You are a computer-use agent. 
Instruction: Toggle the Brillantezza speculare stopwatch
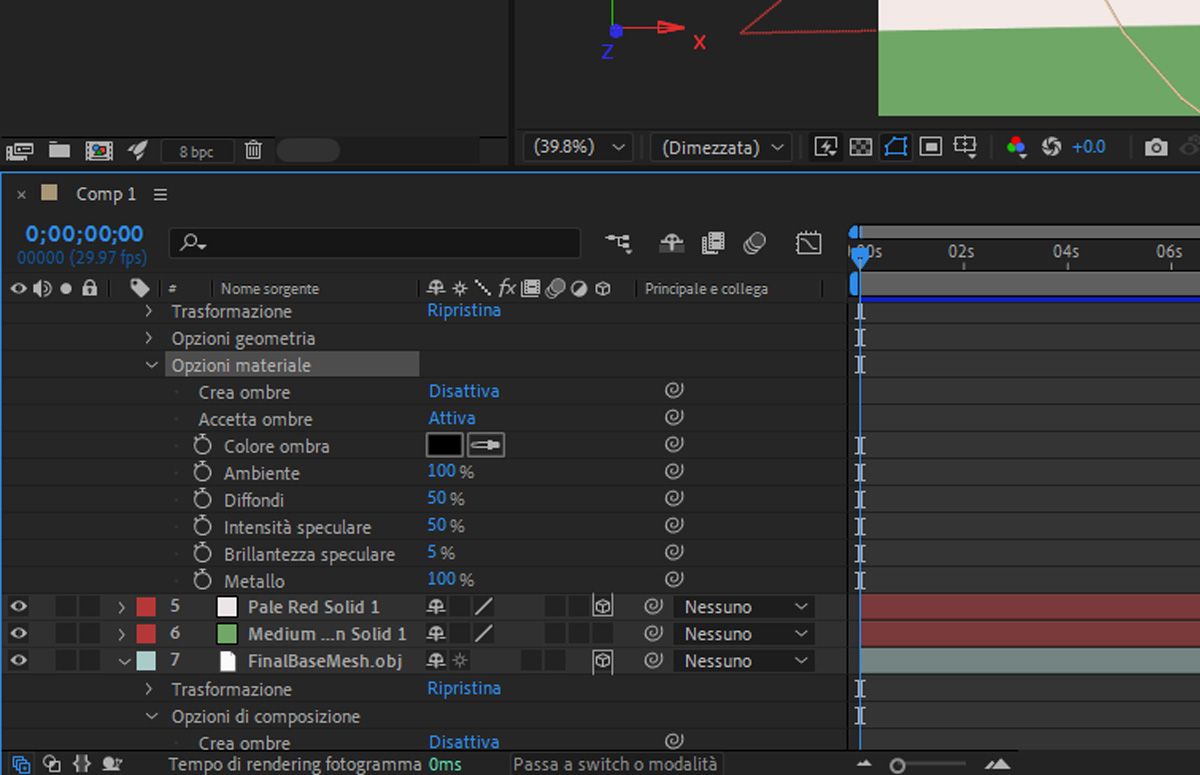point(203,553)
